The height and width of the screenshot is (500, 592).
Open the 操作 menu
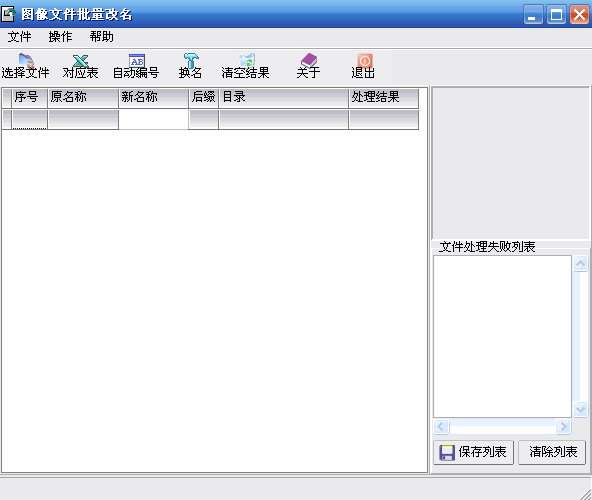60,37
